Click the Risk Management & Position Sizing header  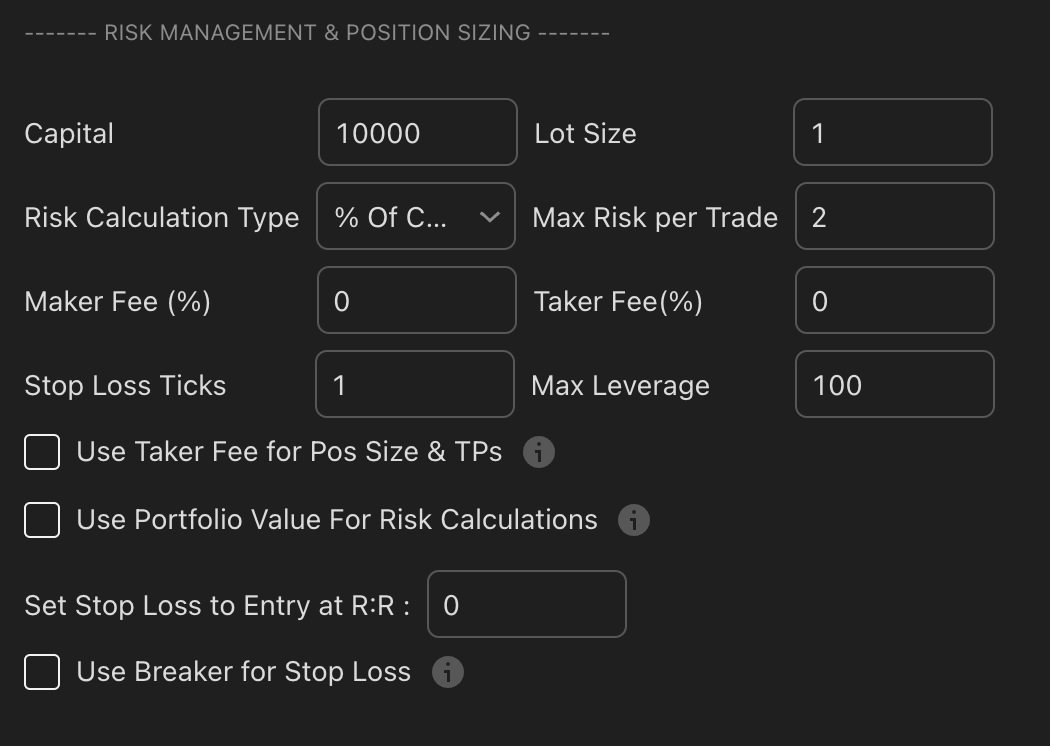pos(317,32)
